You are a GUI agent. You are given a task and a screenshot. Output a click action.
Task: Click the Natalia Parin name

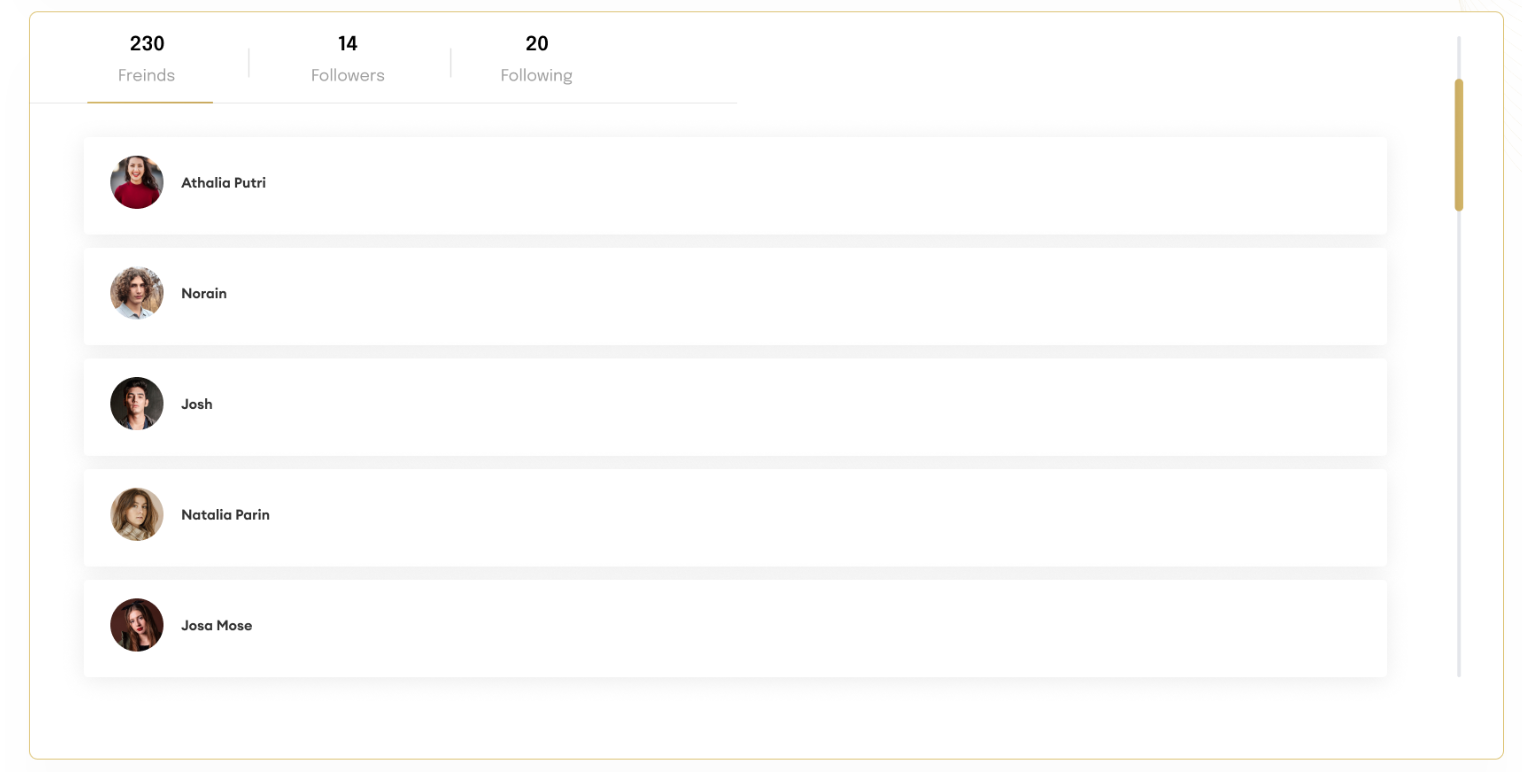pyautogui.click(x=225, y=515)
